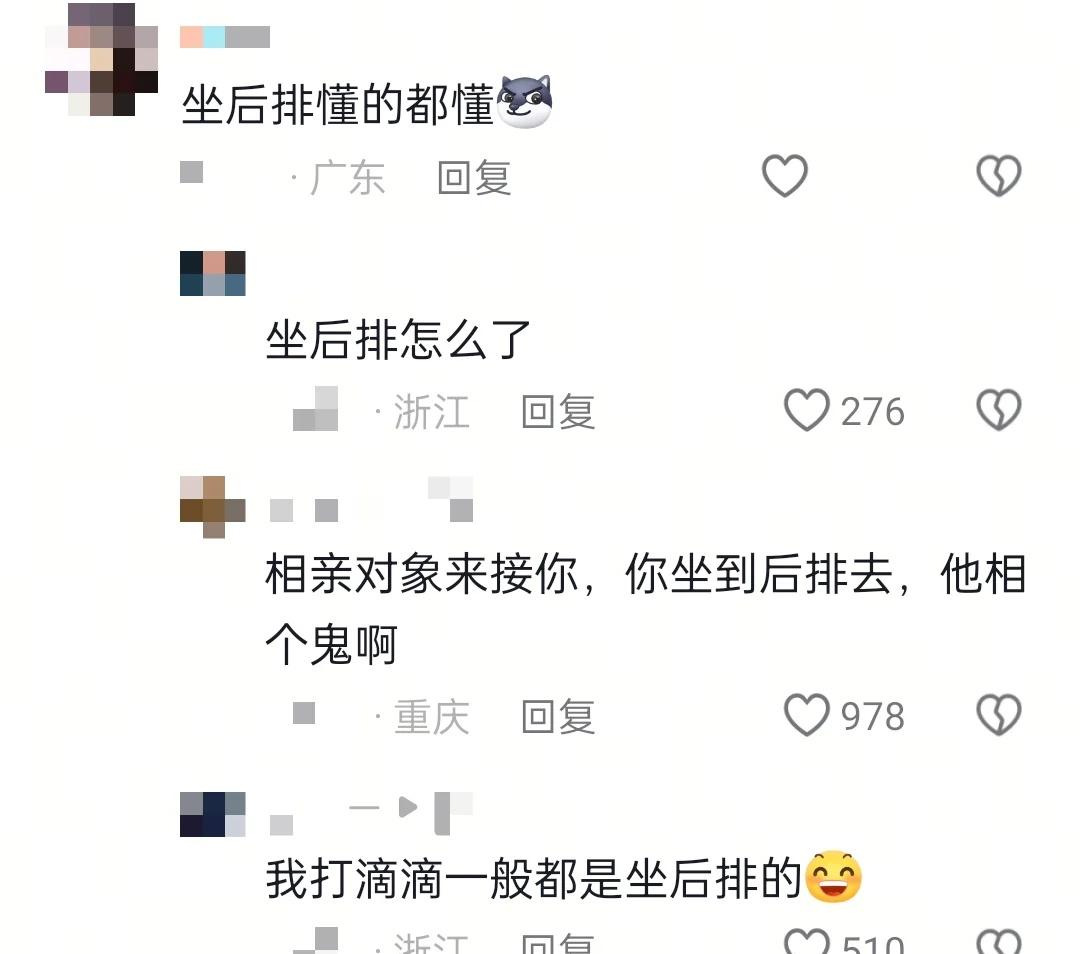The width and height of the screenshot is (1080, 954).
Task: Open avatar of 相亲对象 commenter
Action: tap(213, 507)
